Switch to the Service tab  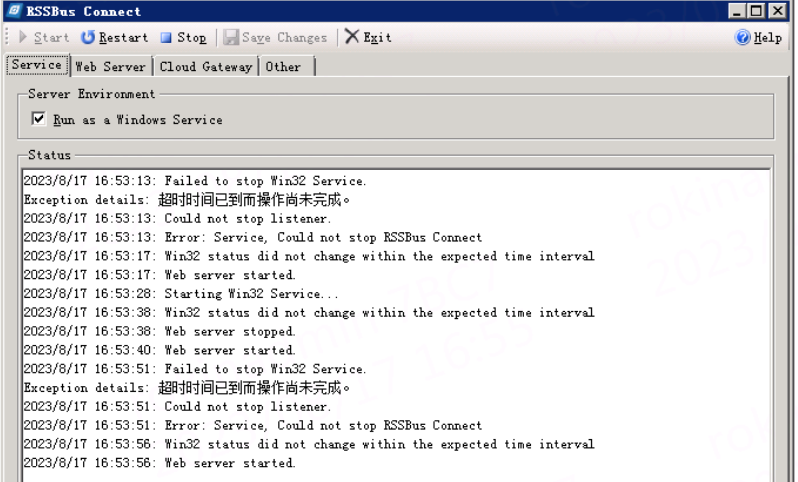point(37,66)
